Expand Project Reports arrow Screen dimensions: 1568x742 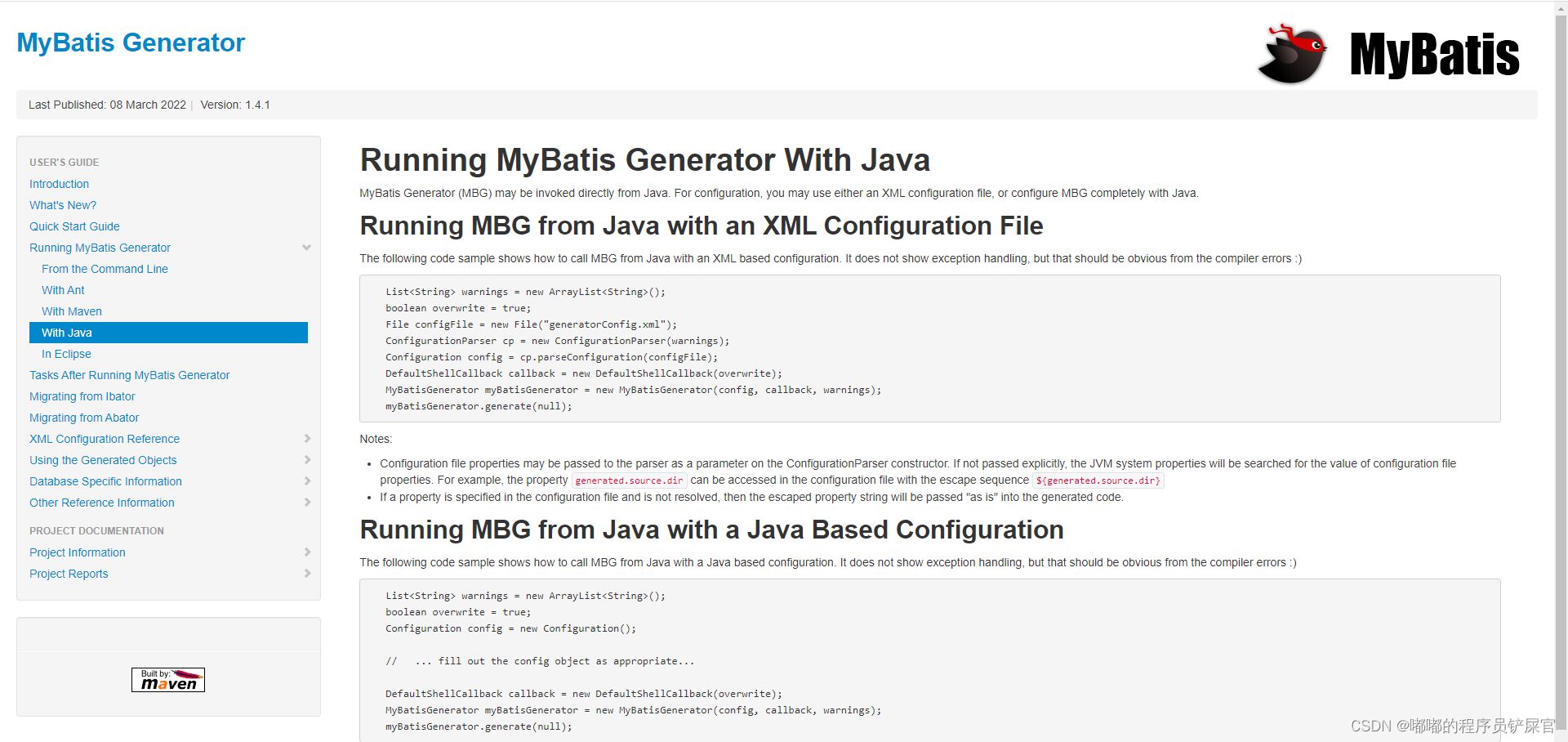tap(307, 574)
